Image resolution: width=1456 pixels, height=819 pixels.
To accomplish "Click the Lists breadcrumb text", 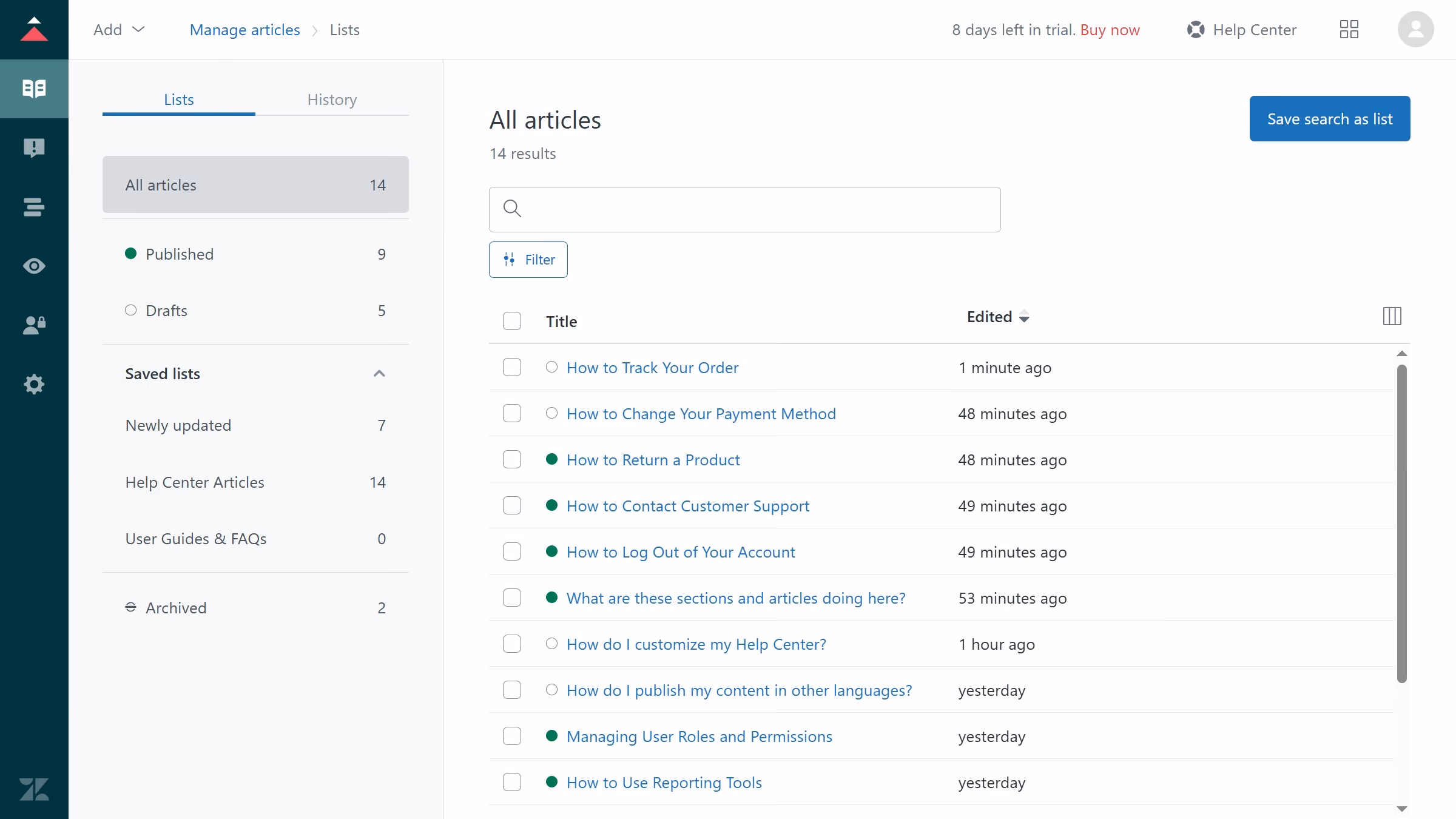I will click(x=345, y=30).
